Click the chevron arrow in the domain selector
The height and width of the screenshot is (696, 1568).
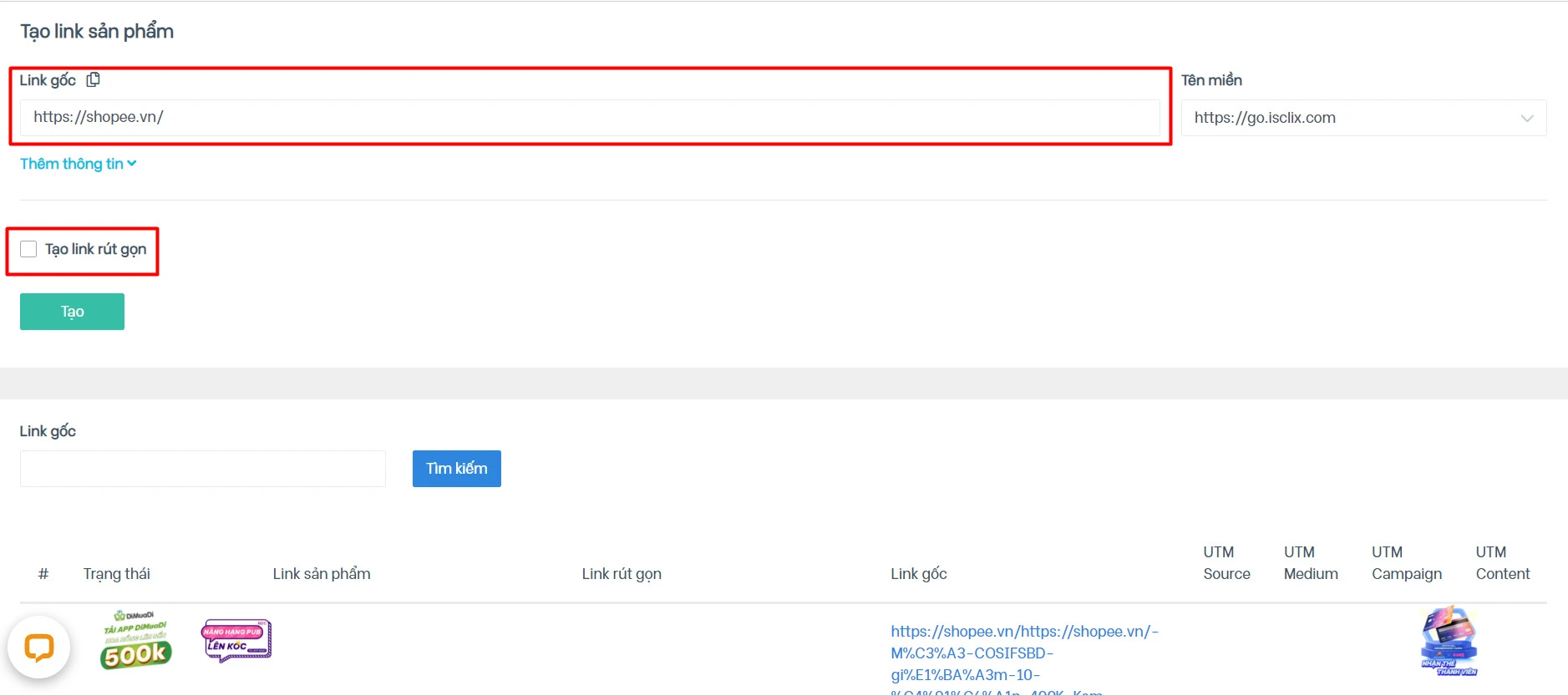pyautogui.click(x=1526, y=118)
